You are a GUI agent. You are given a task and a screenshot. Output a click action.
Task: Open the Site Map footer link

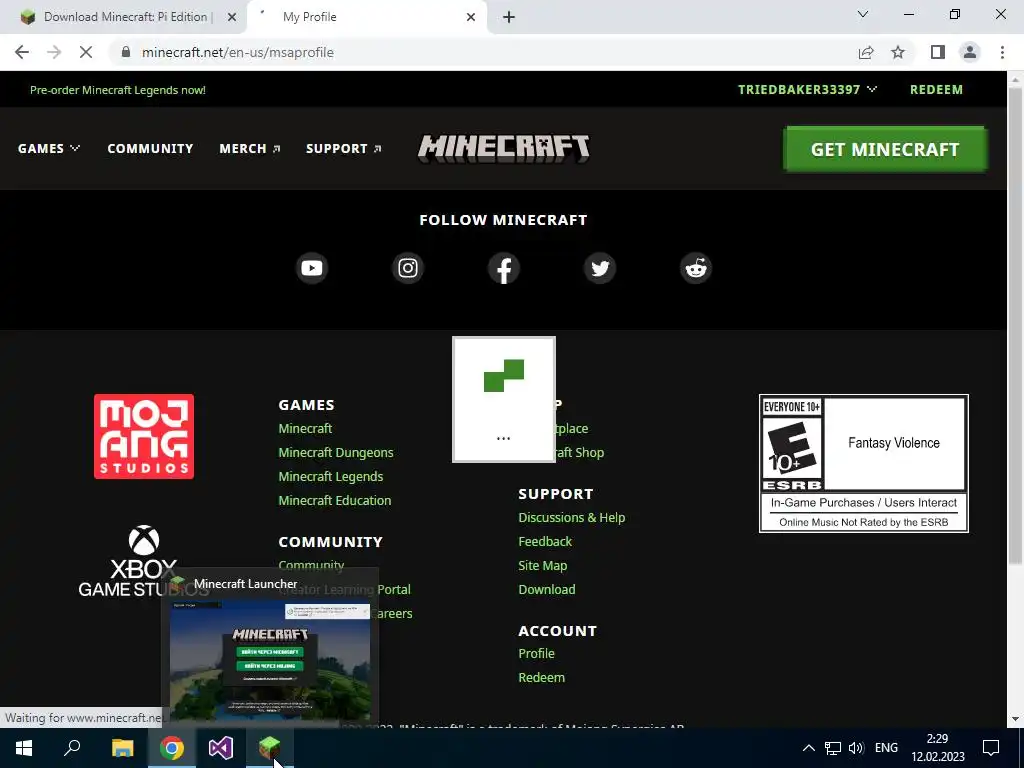543,566
